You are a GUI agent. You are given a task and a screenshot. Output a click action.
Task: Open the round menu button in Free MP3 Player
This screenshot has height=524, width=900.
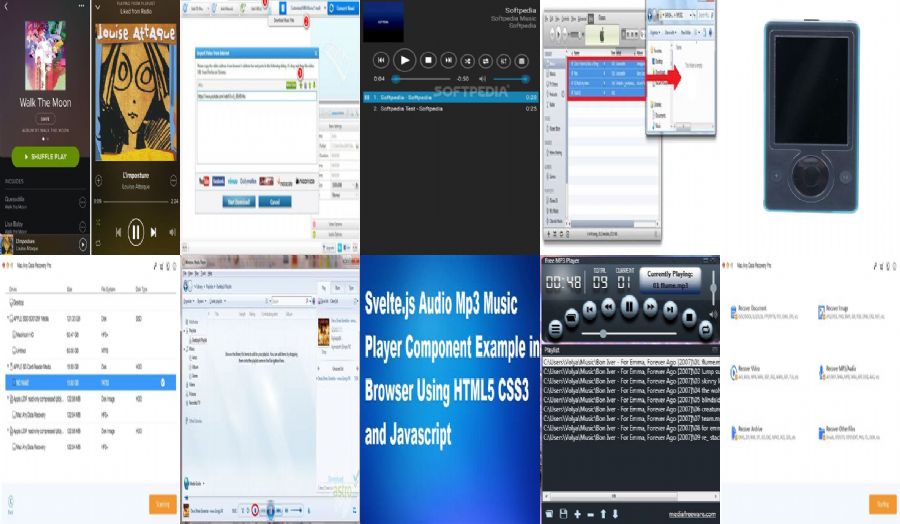555,328
